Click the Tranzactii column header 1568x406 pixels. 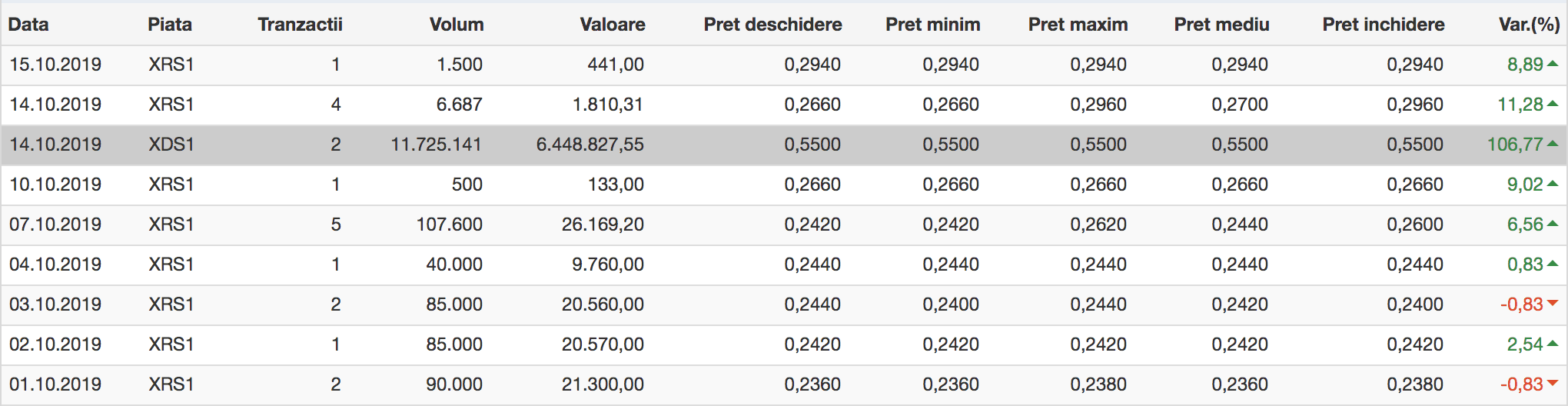click(300, 25)
